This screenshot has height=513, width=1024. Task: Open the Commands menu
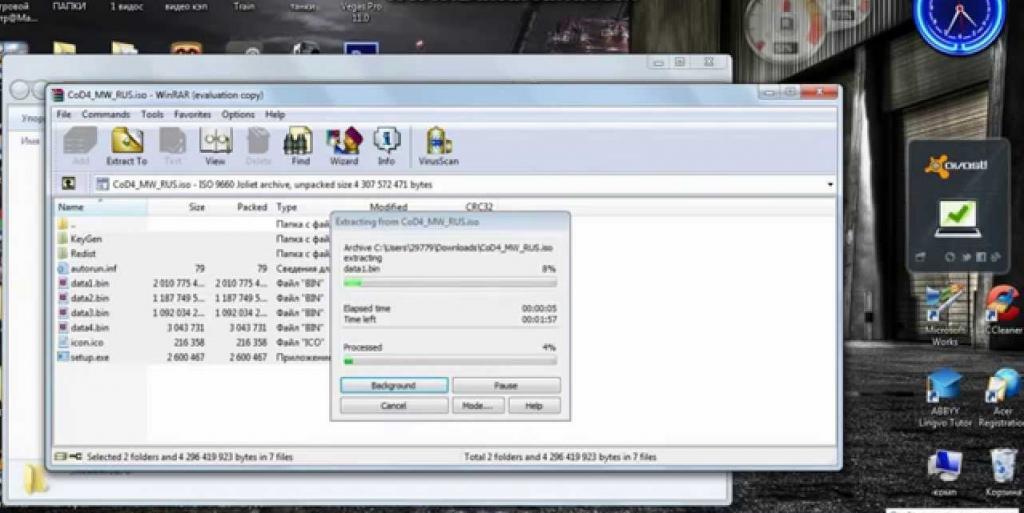(106, 114)
